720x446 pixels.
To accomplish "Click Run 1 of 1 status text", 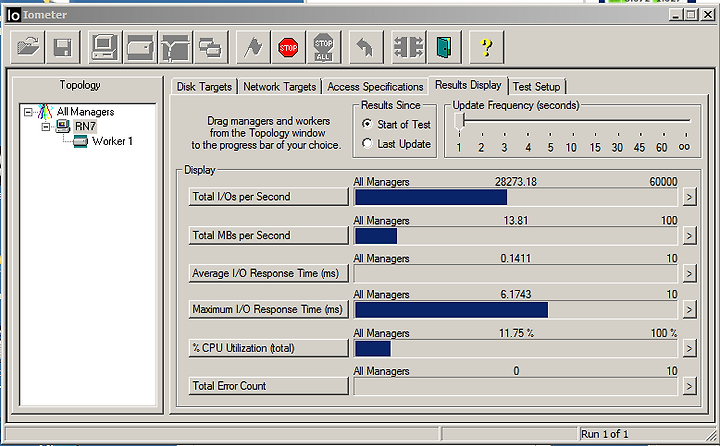I will point(604,434).
